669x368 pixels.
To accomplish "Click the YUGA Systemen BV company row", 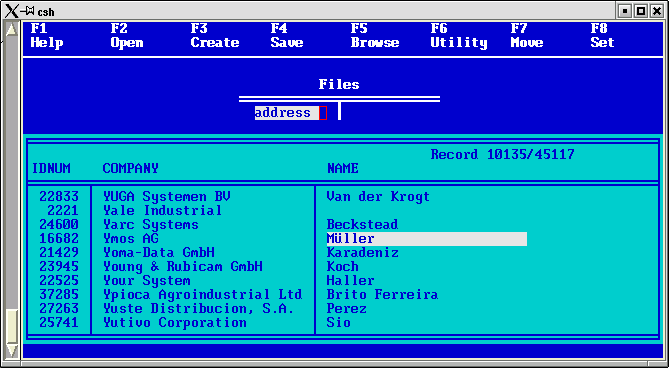I will point(166,197).
